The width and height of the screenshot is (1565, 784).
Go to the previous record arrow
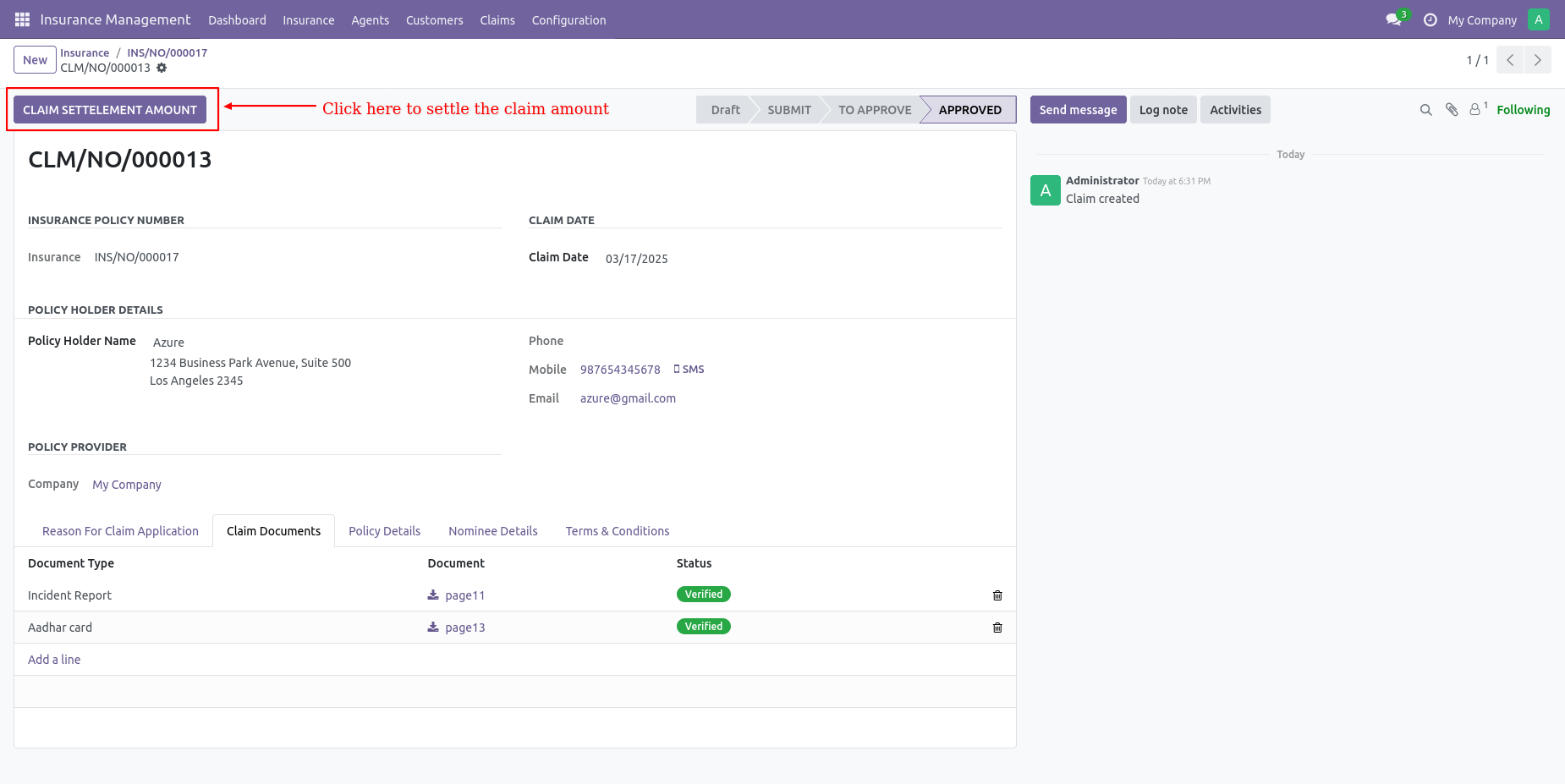[1510, 60]
